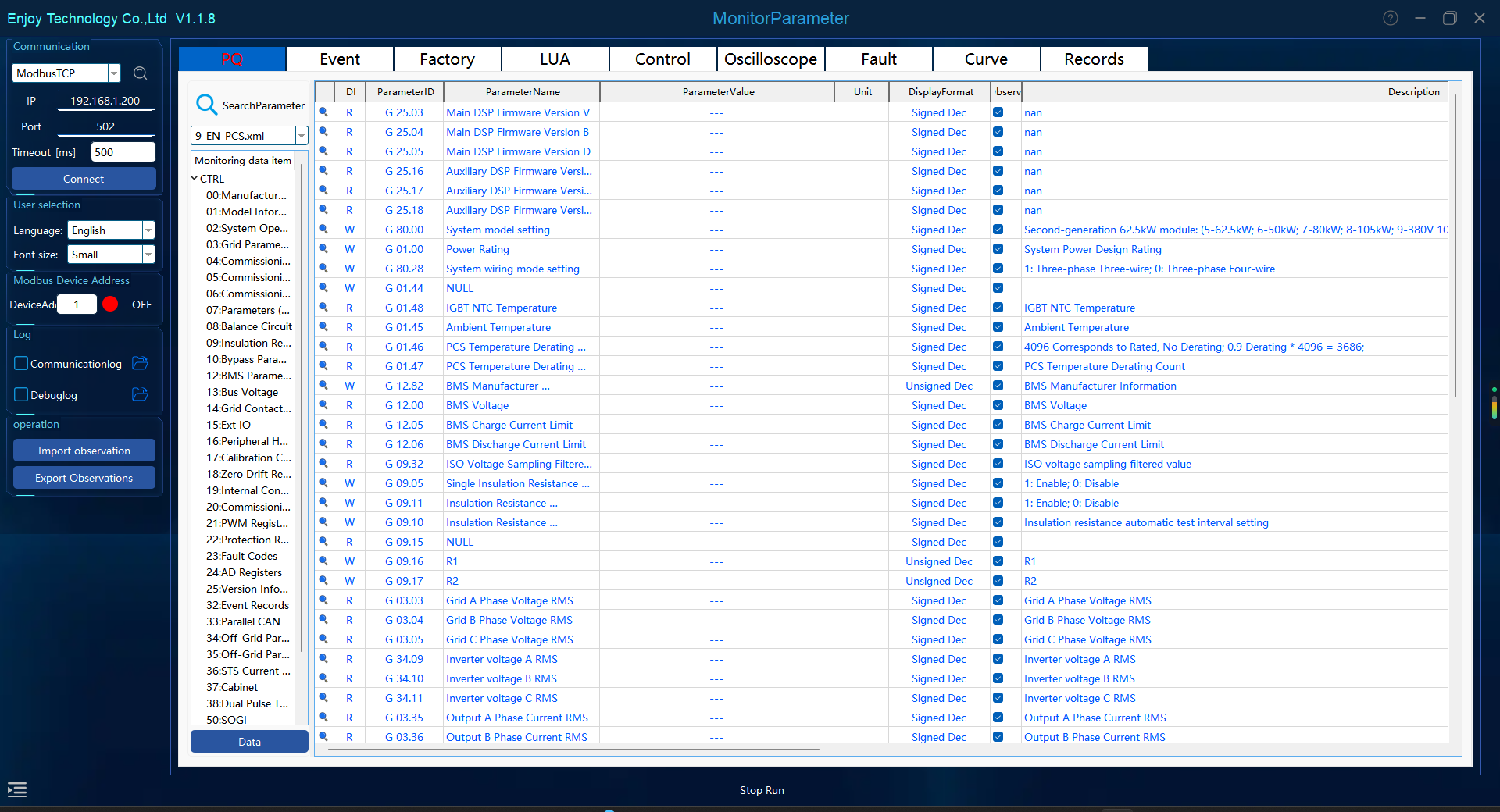
Task: Click magnifier icon in BMS Voltage row
Action: (x=323, y=405)
